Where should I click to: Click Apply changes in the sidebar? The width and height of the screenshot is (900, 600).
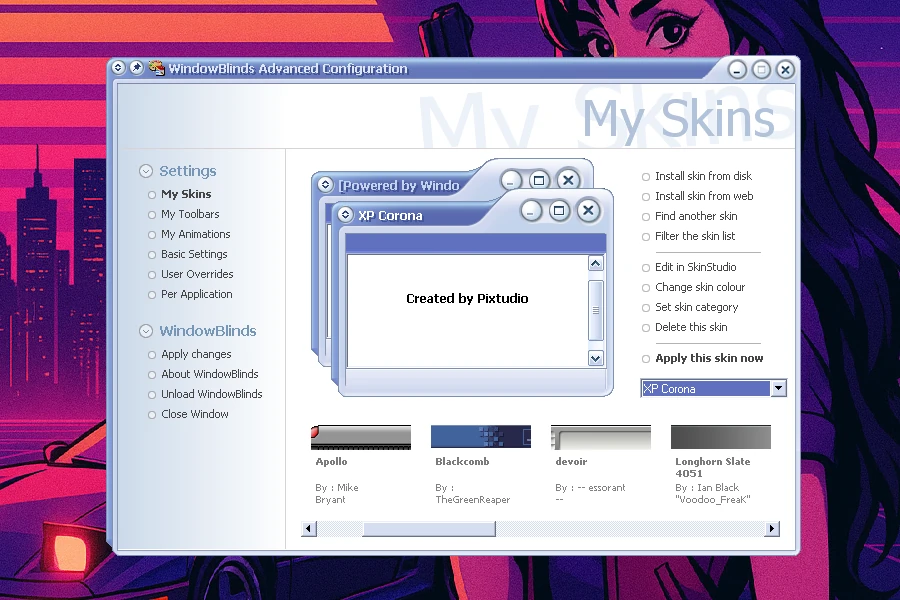(196, 354)
